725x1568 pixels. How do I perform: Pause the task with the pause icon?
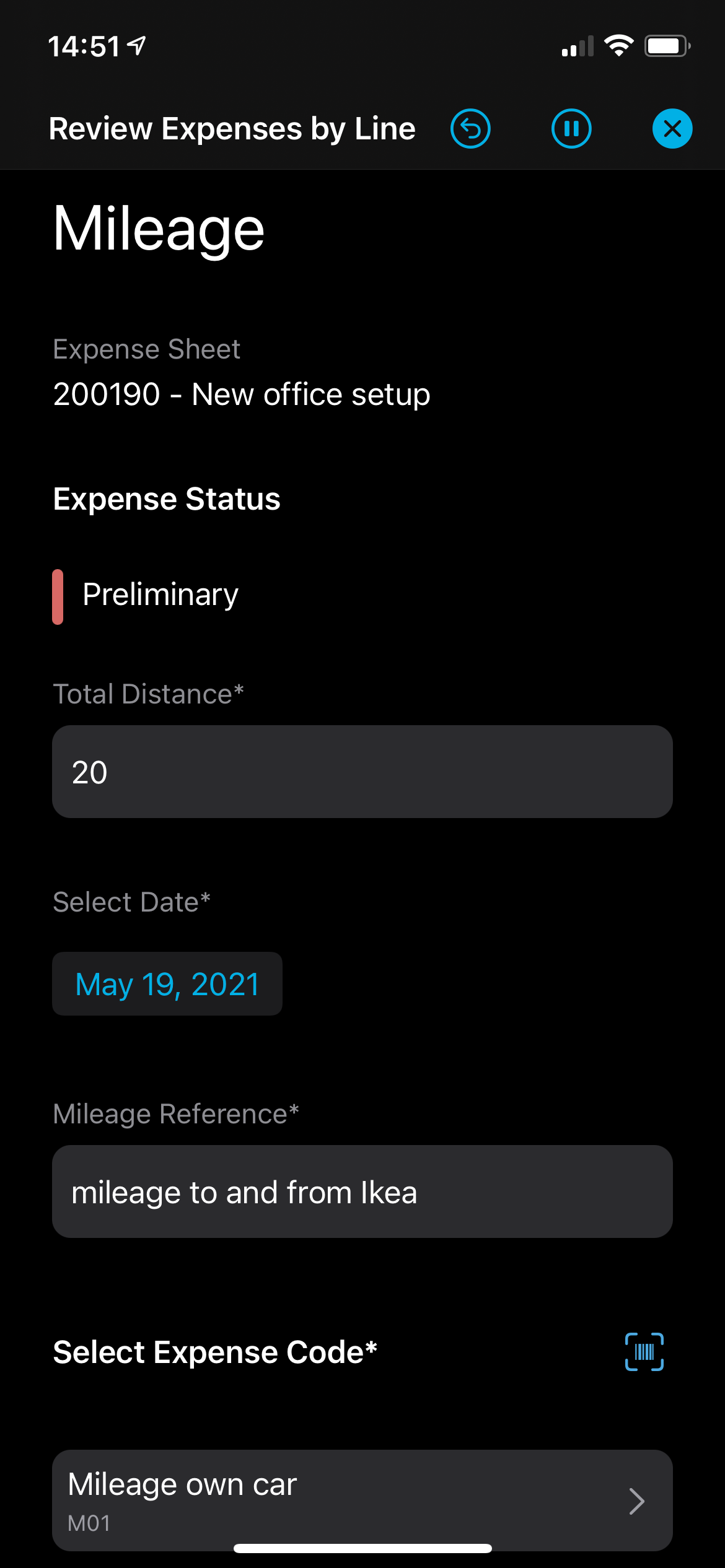click(571, 129)
